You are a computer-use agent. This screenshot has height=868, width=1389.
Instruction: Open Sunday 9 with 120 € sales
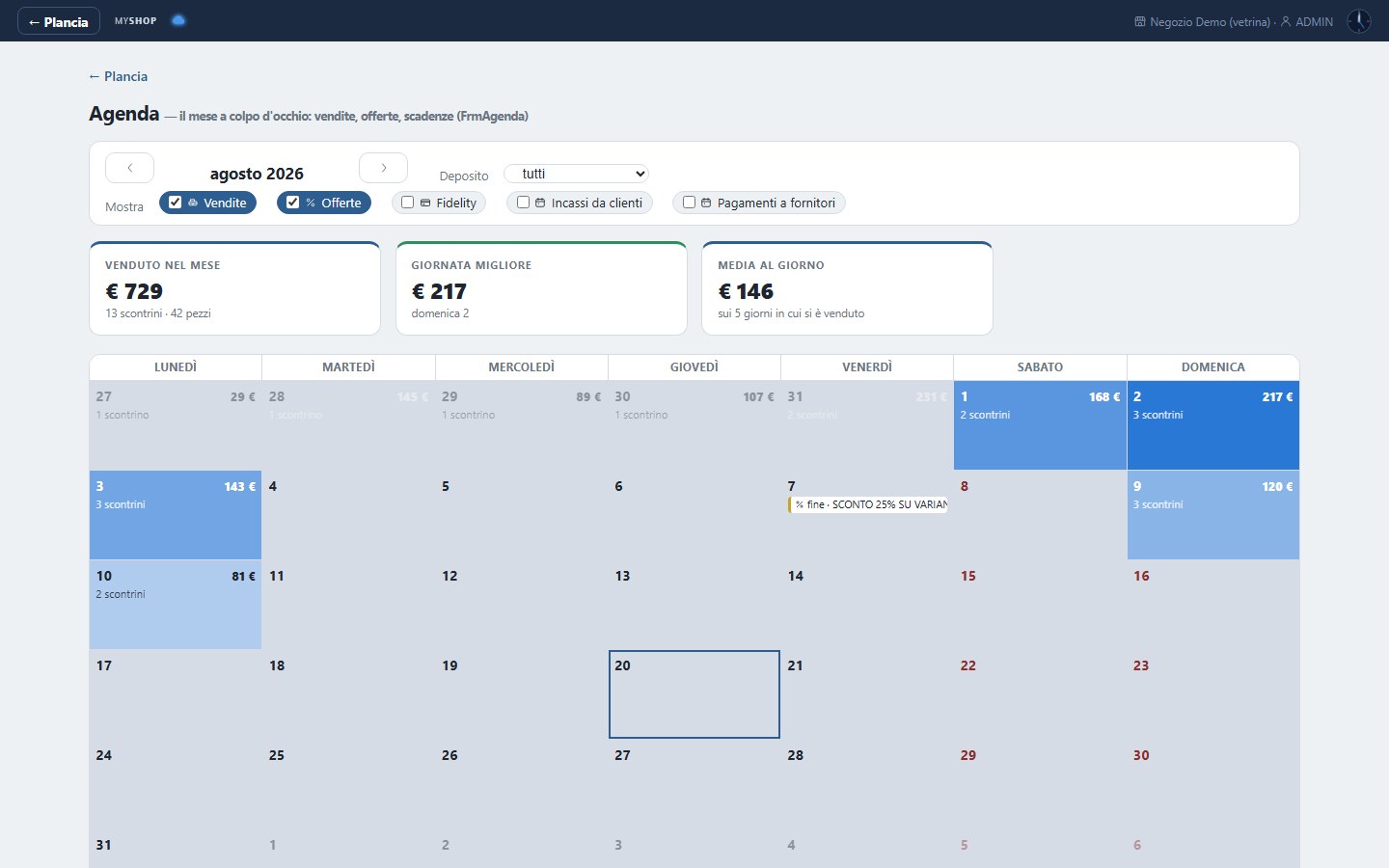coord(1213,515)
